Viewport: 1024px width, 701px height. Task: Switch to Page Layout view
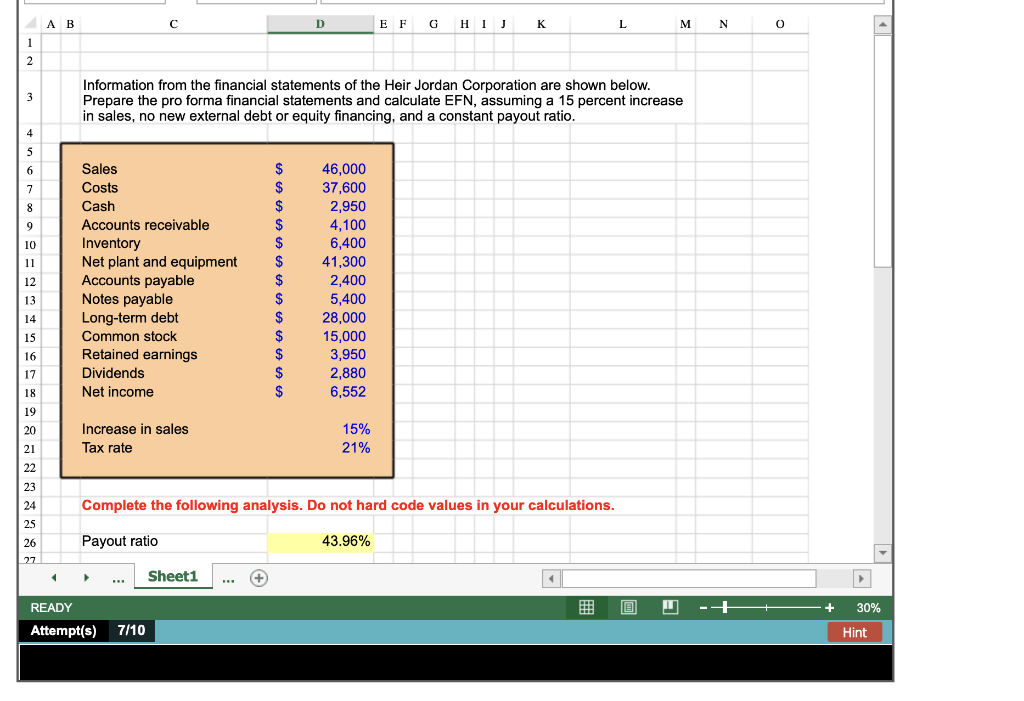click(628, 607)
